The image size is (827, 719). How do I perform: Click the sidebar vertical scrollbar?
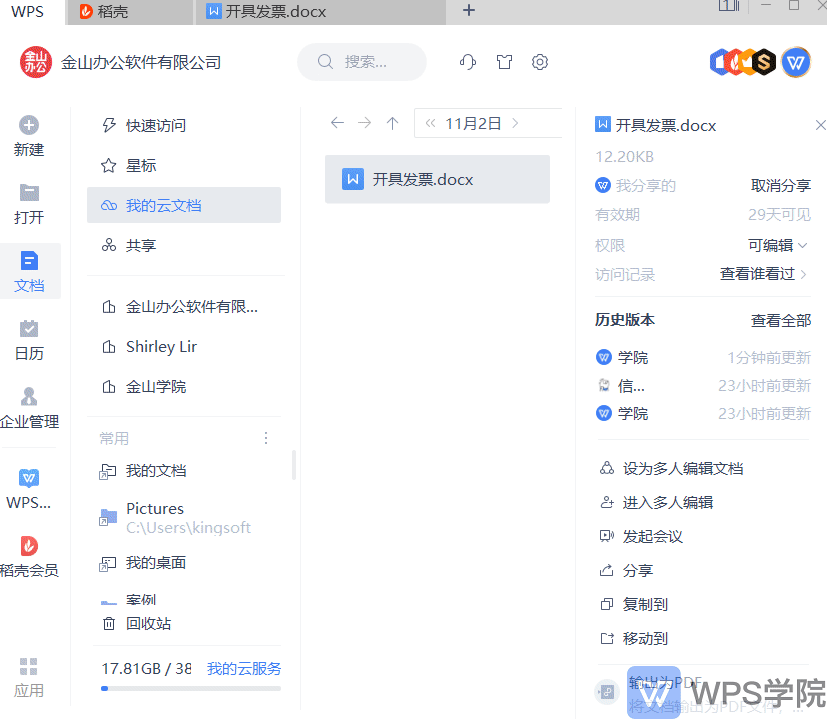pyautogui.click(x=294, y=465)
